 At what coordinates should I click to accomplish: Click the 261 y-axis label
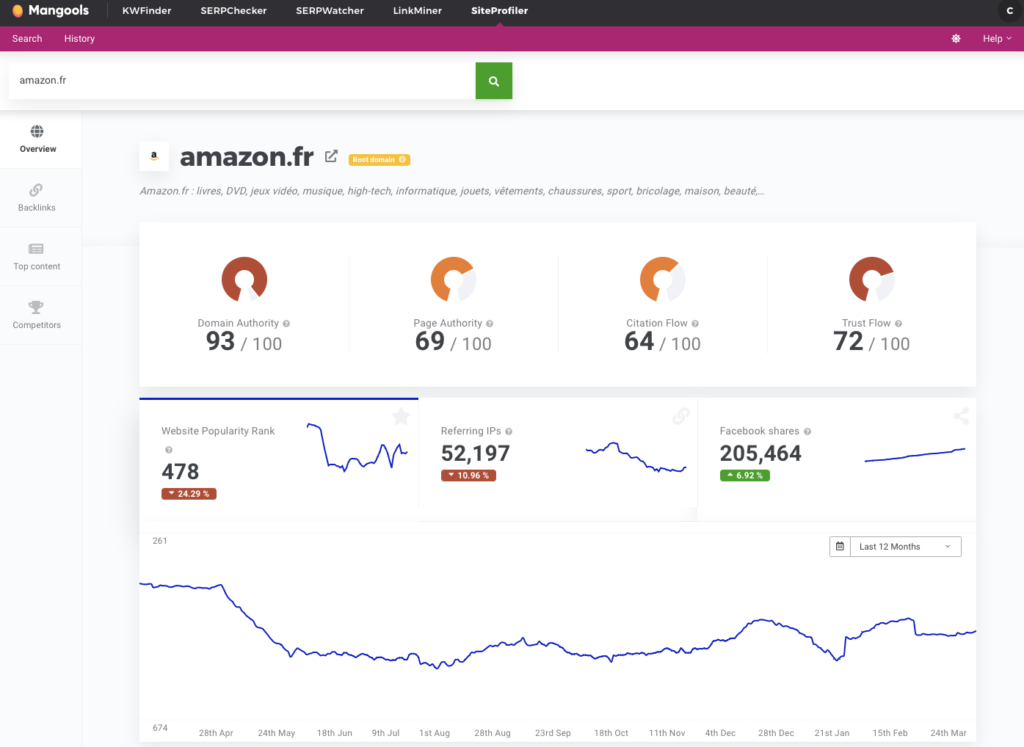(x=160, y=541)
